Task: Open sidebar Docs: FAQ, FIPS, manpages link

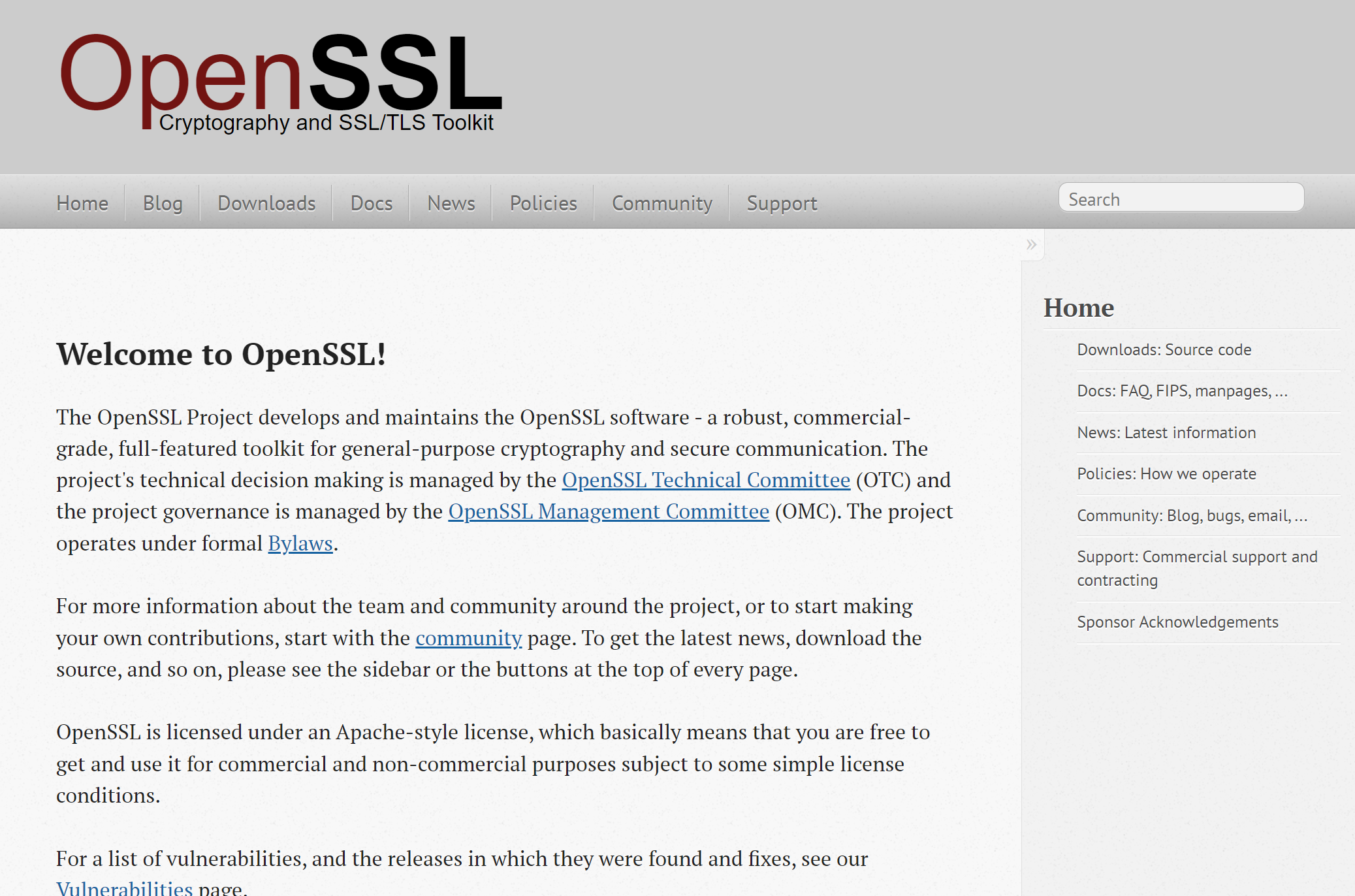Action: [x=1182, y=391]
